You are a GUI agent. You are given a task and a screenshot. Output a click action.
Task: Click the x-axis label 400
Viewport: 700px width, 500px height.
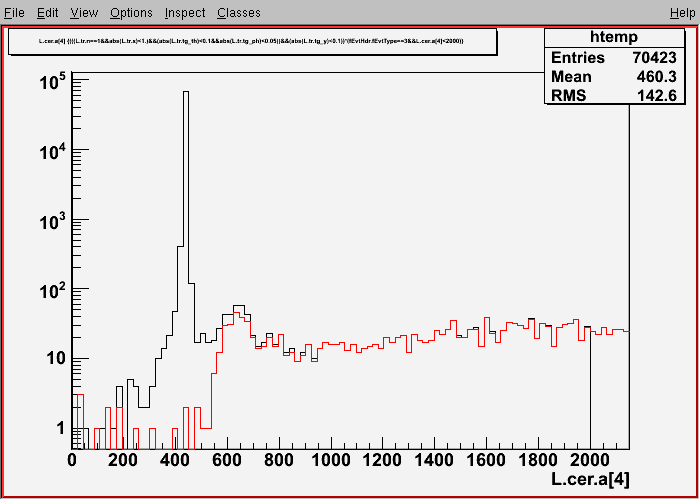click(x=175, y=460)
